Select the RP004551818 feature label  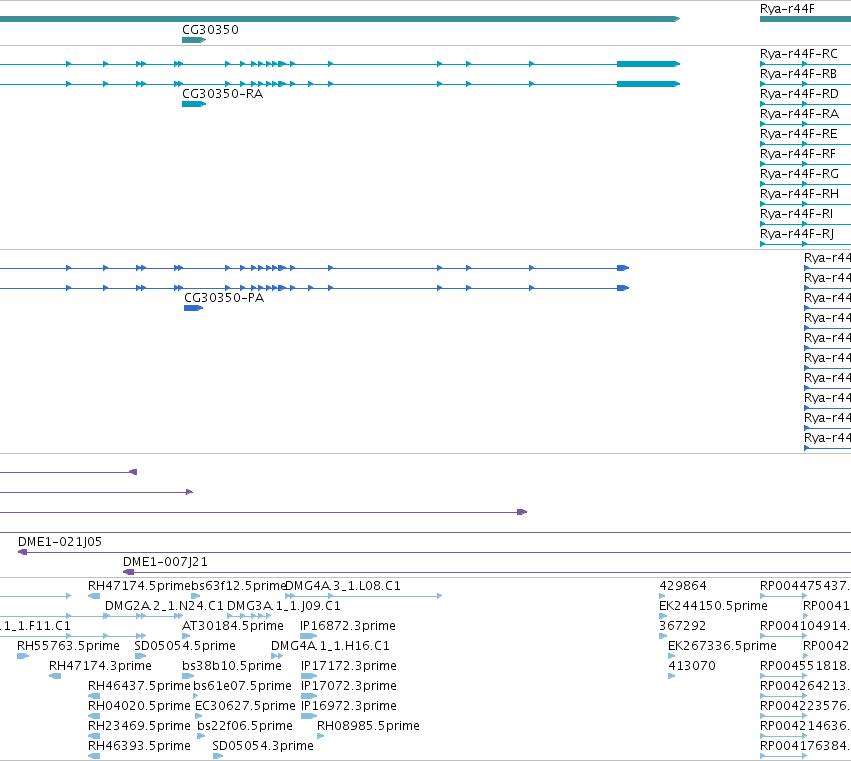[805, 666]
